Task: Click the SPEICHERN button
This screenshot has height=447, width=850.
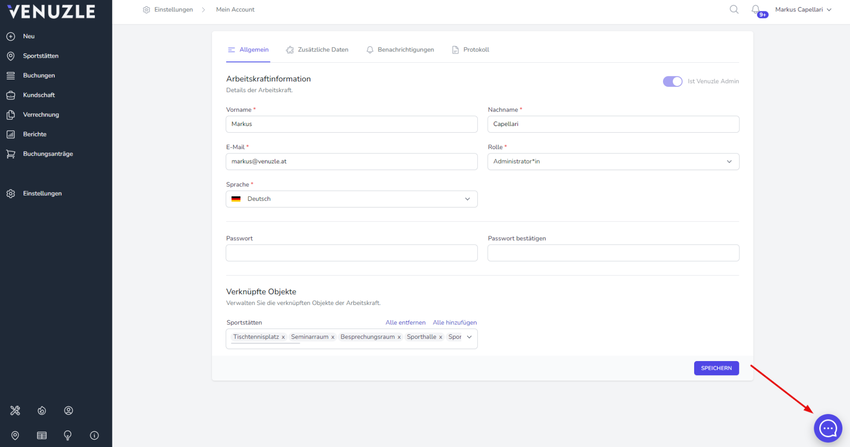Action: pyautogui.click(x=716, y=368)
